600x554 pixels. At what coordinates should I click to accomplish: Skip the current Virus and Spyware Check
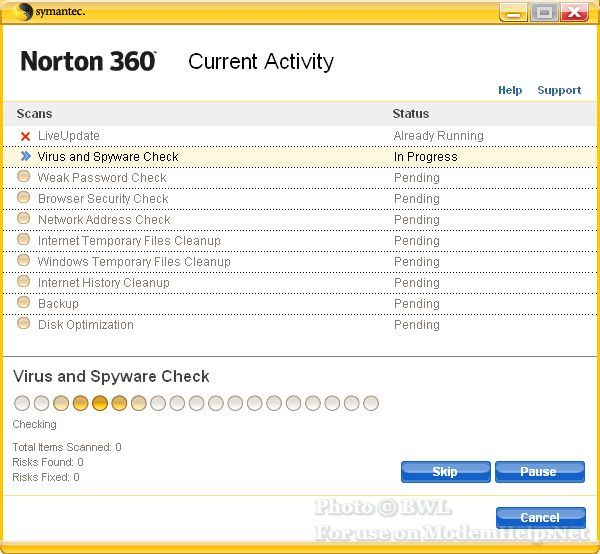tap(445, 472)
